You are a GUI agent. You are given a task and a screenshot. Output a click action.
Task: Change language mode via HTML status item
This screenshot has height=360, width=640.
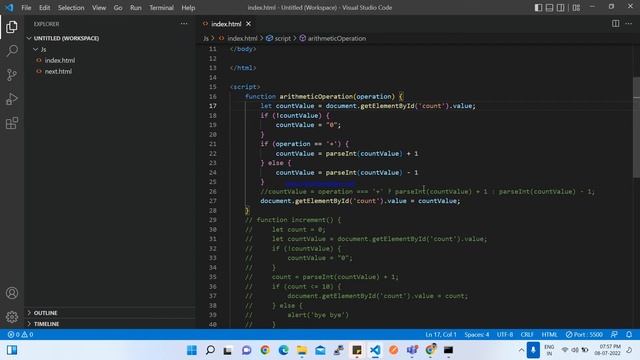coord(549,334)
